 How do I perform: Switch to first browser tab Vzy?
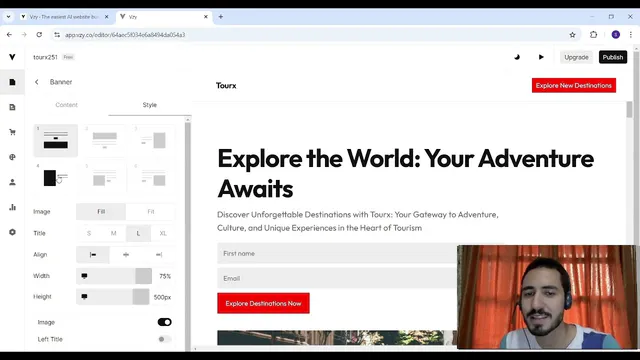tap(64, 17)
